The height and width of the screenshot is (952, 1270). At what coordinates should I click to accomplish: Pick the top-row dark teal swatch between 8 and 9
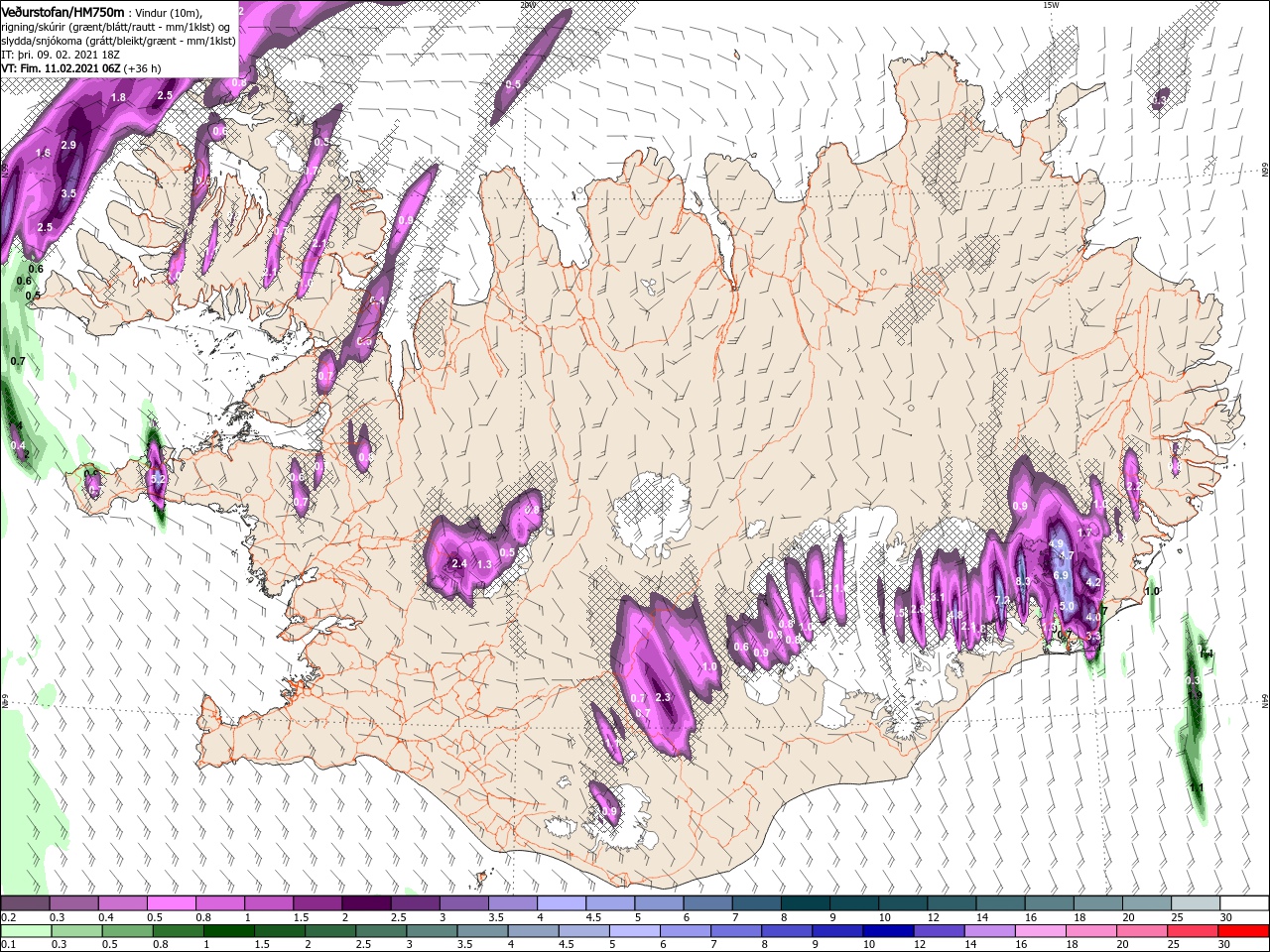pos(806,903)
